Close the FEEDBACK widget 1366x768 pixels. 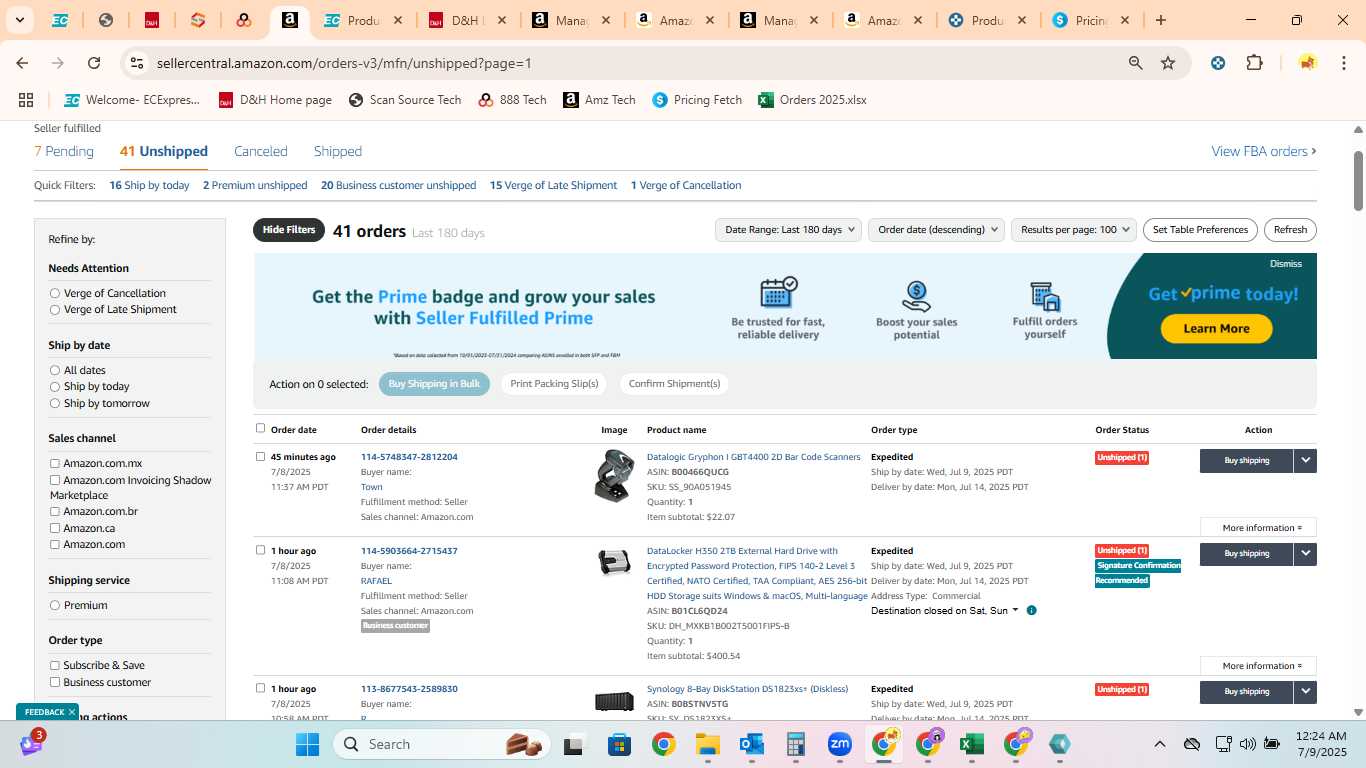(x=72, y=712)
